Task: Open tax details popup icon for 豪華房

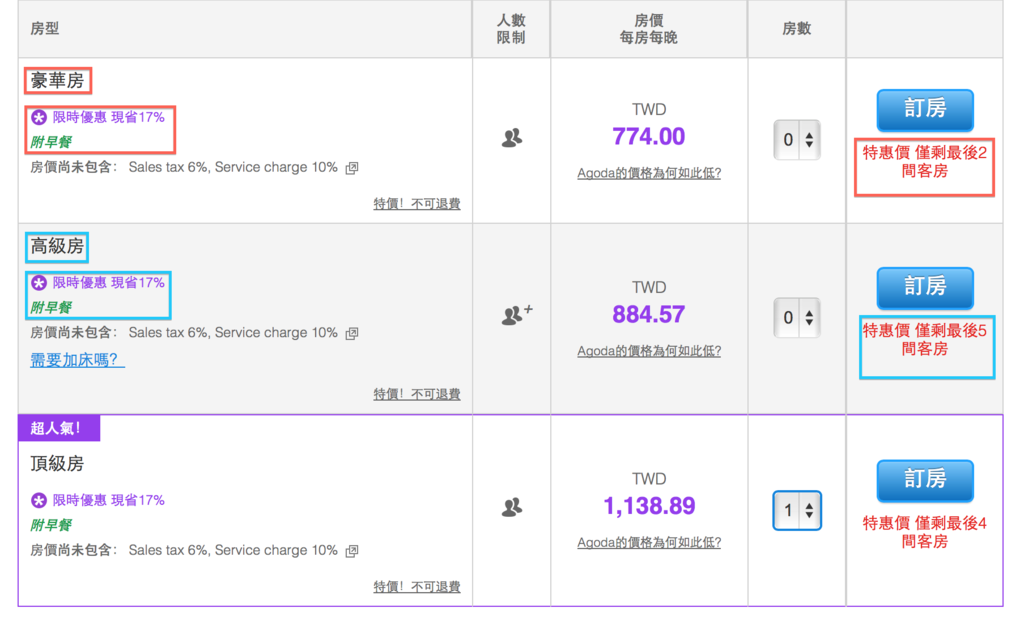Action: 352,168
